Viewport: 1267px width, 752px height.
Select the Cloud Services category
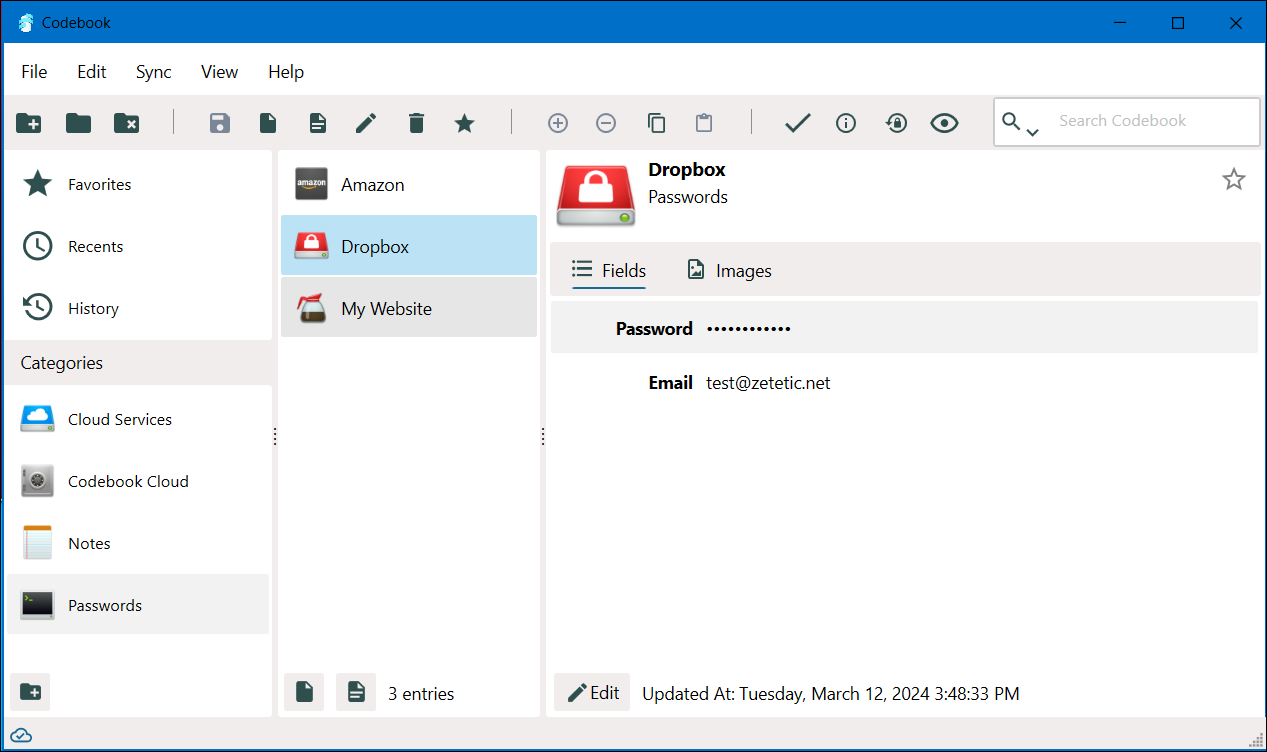click(x=138, y=419)
